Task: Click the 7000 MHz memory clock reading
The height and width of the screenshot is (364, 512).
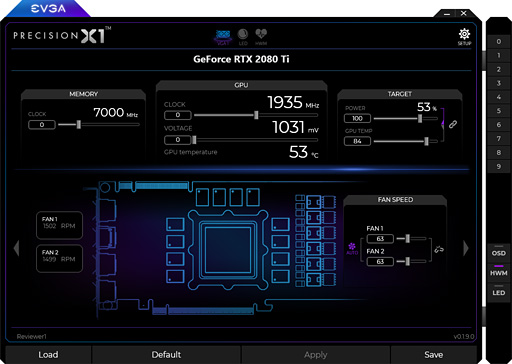Action: pyautogui.click(x=115, y=112)
